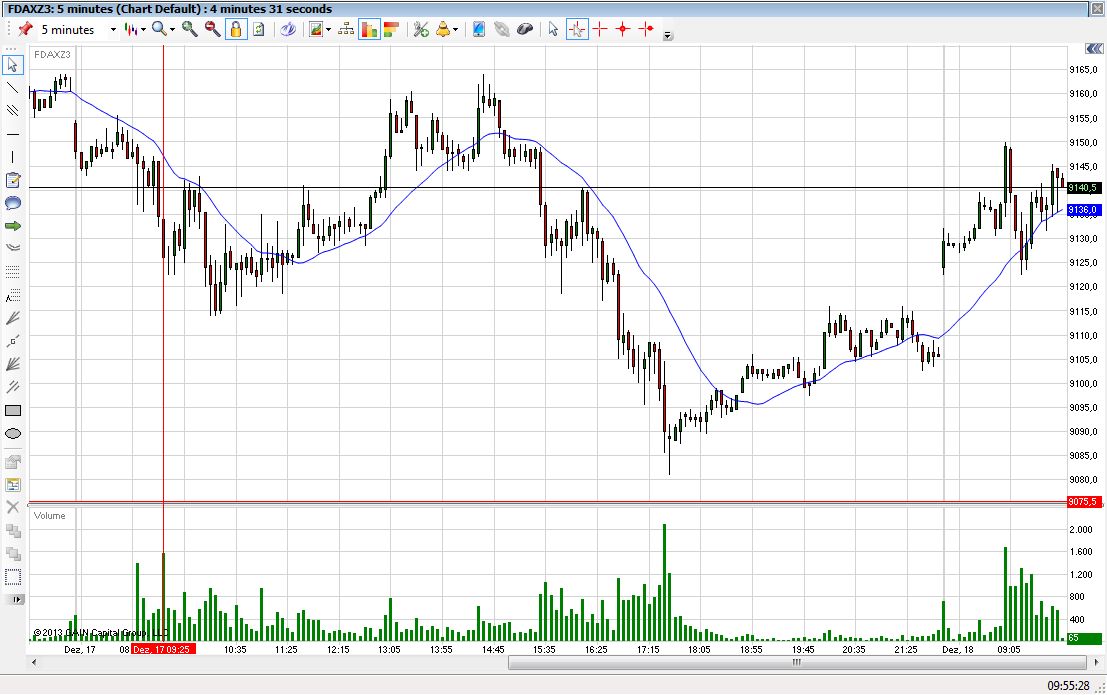Click the black 9140,5 price label

point(1084,188)
